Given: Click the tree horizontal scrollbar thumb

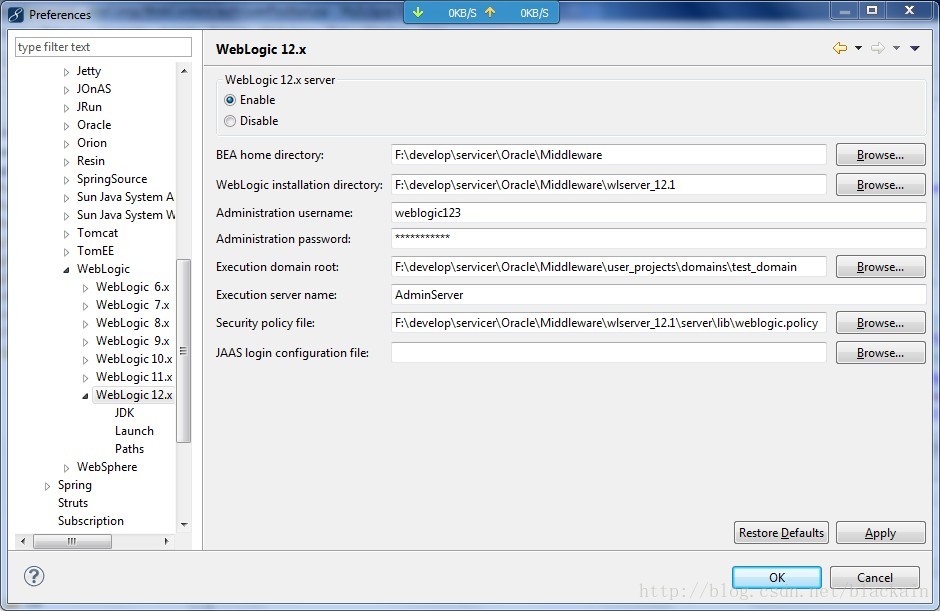Looking at the screenshot, I should (x=72, y=541).
